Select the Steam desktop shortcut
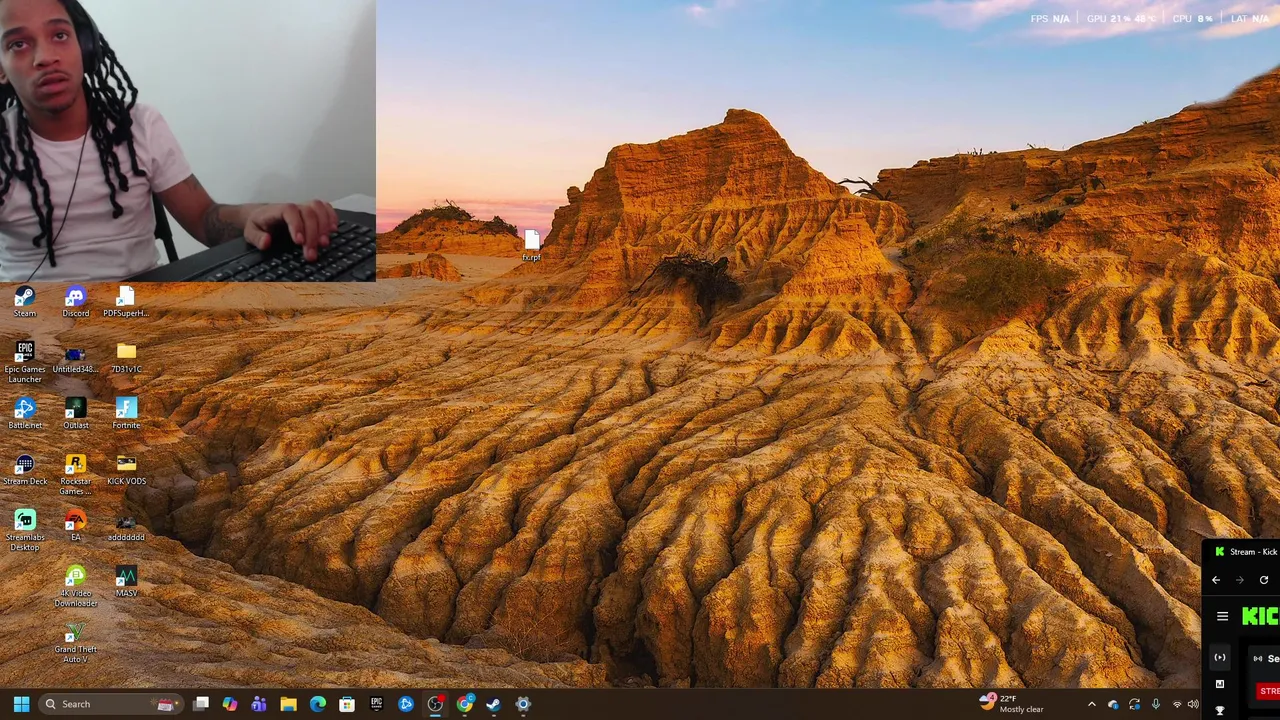Screen dimensions: 1280x720 pyautogui.click(x=25, y=301)
